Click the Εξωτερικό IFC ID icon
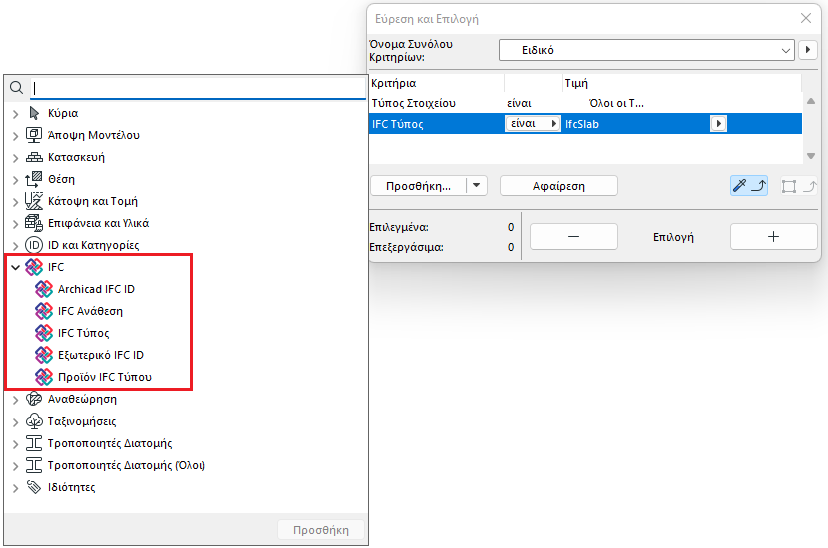 coord(44,355)
